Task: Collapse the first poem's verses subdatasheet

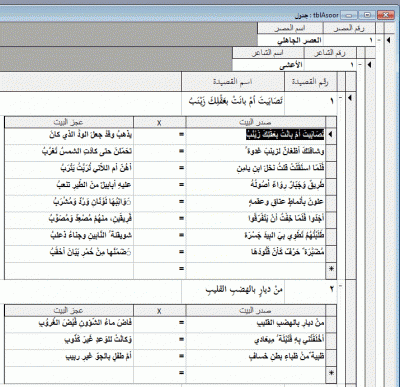Action: (x=340, y=98)
